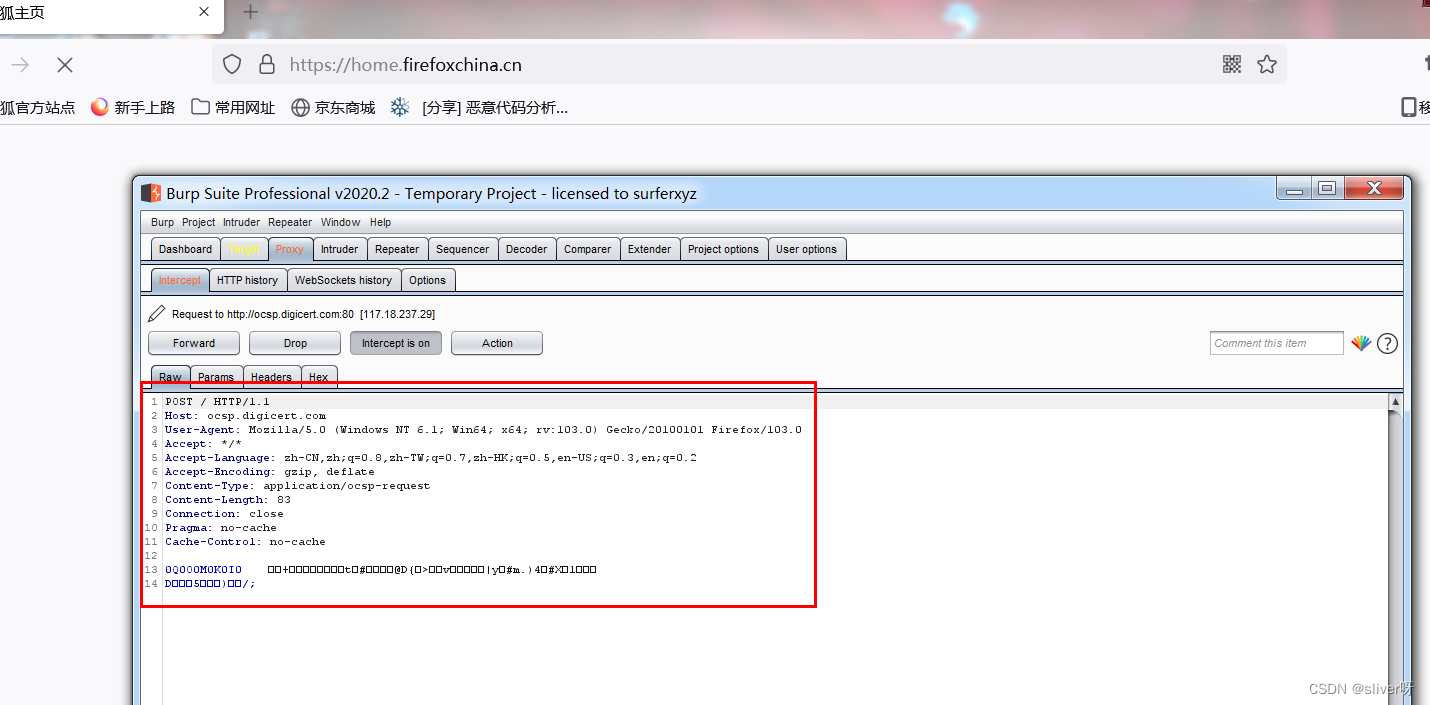
Task: Switch to the User options tab
Action: tap(806, 249)
